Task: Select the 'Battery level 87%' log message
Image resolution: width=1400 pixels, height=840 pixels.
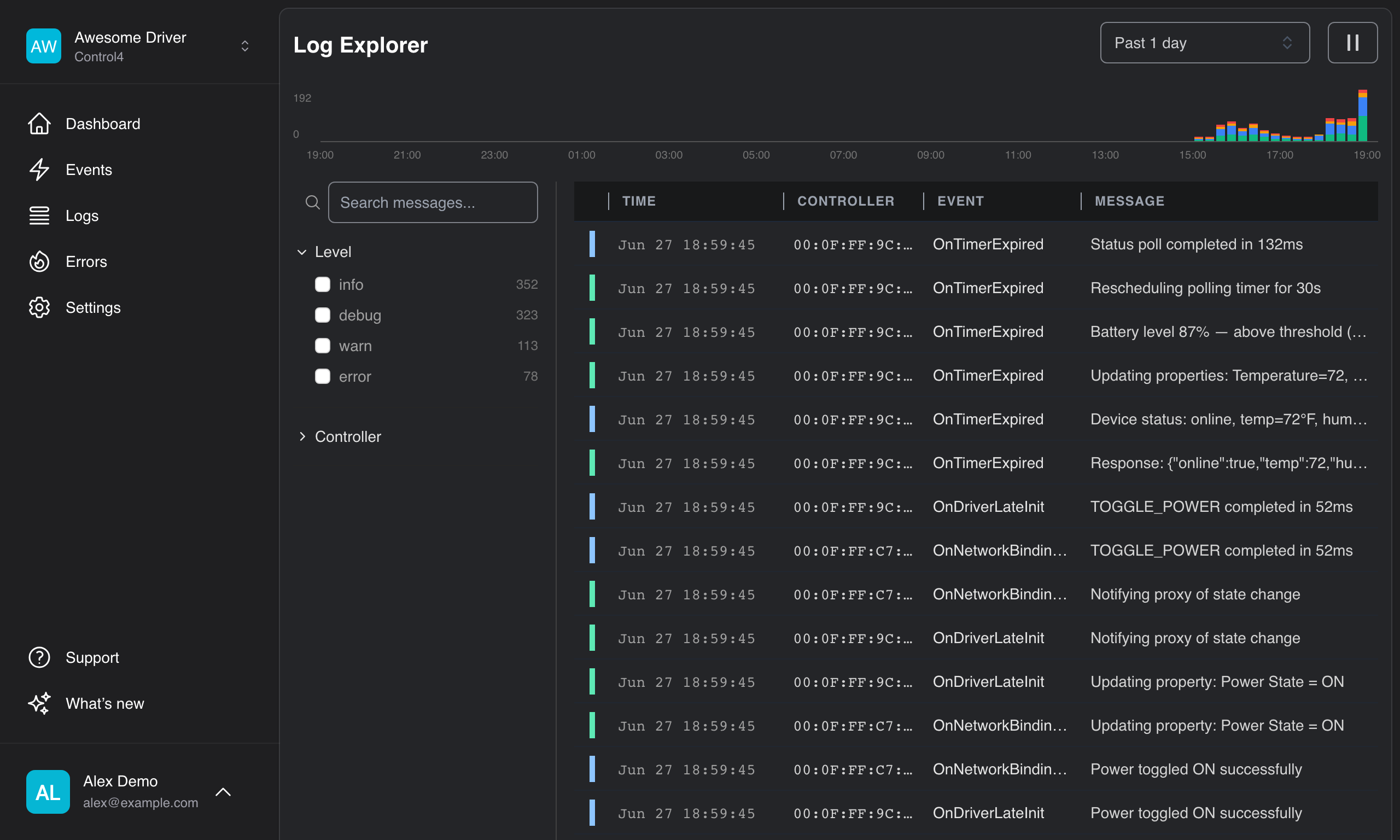Action: 1228,332
